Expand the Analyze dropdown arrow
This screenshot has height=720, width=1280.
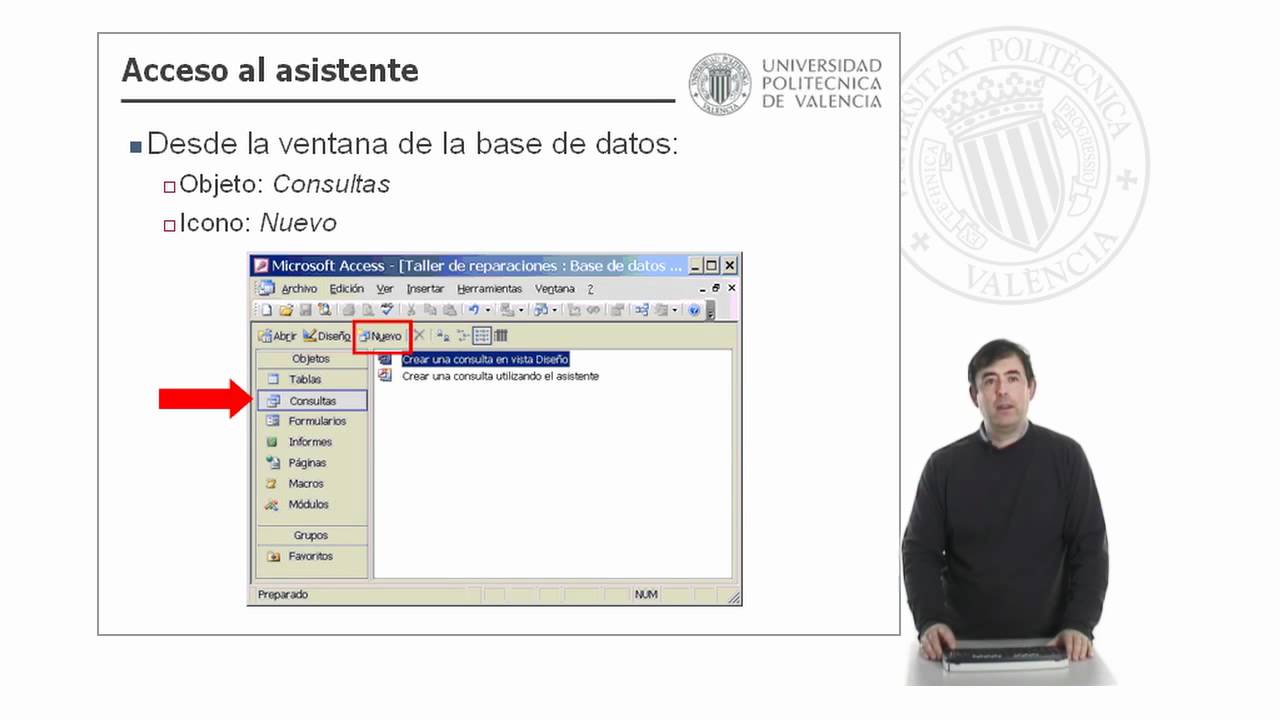pos(555,310)
